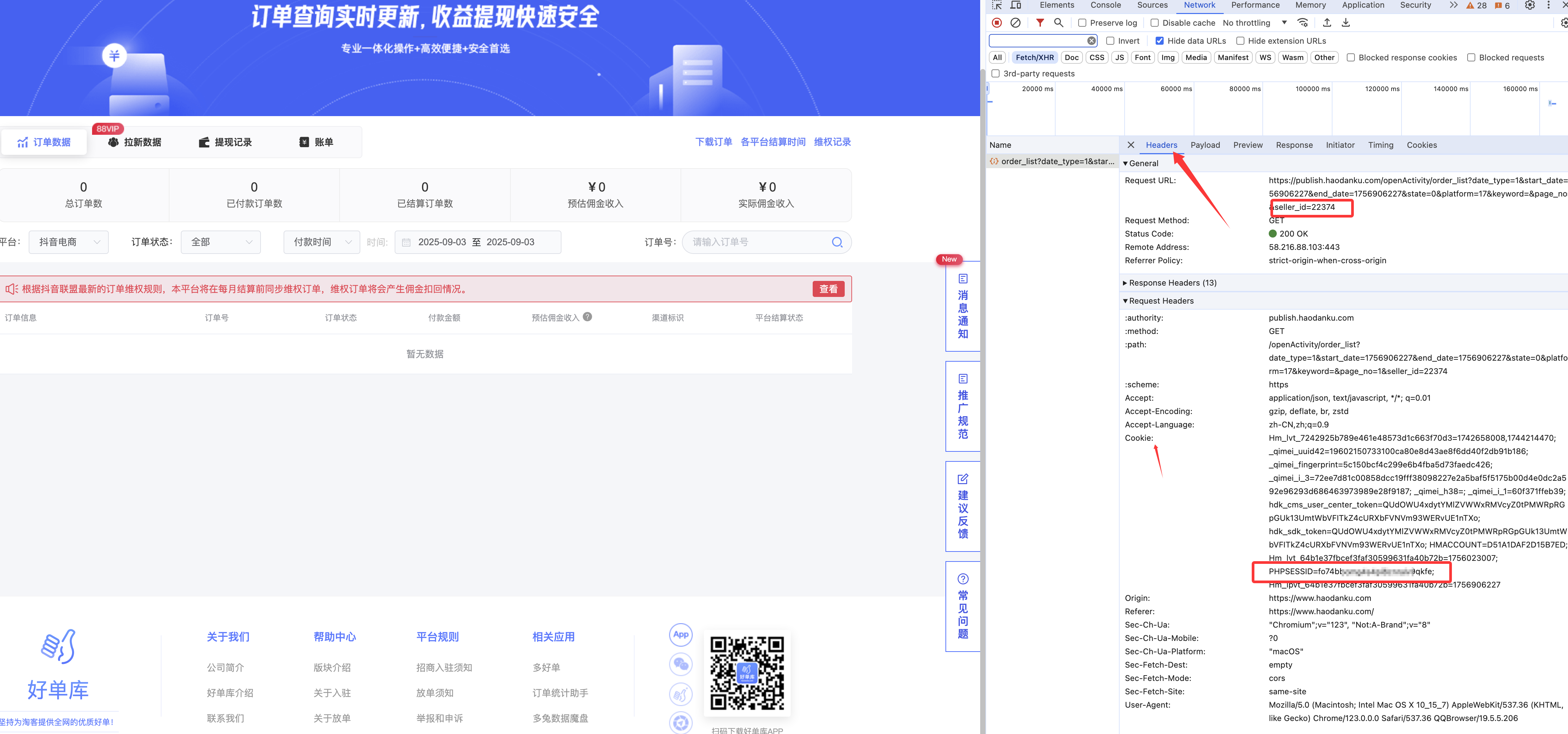Close the request details pane
The width and height of the screenshot is (1568, 734).
[x=1130, y=145]
